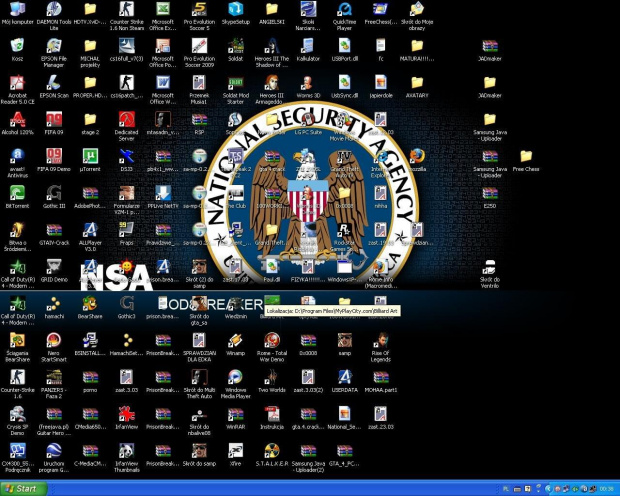The width and height of the screenshot is (620, 496).
Task: Launch the Nero StartSmart shortcut
Action: (54, 340)
